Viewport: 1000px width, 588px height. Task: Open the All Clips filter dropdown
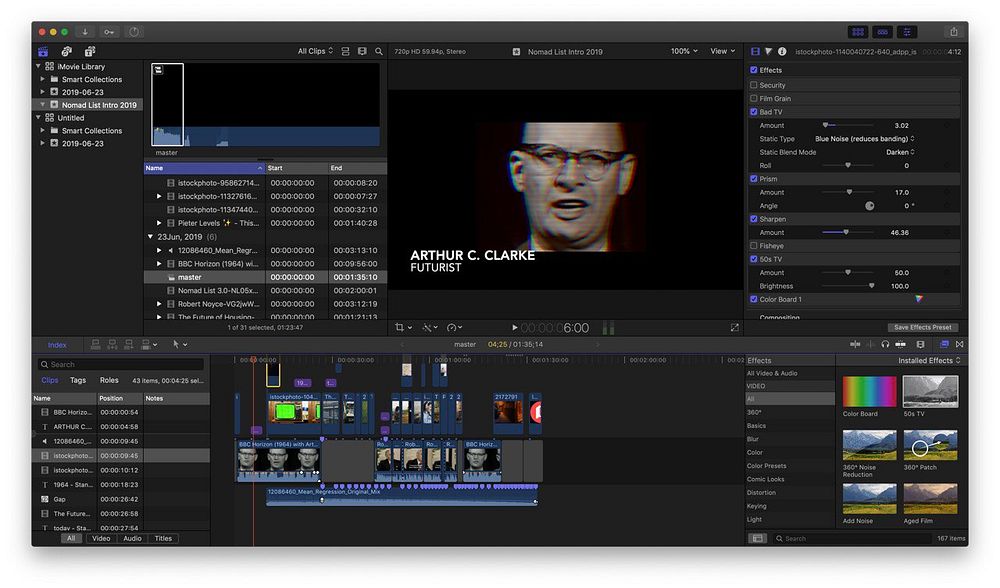(314, 51)
